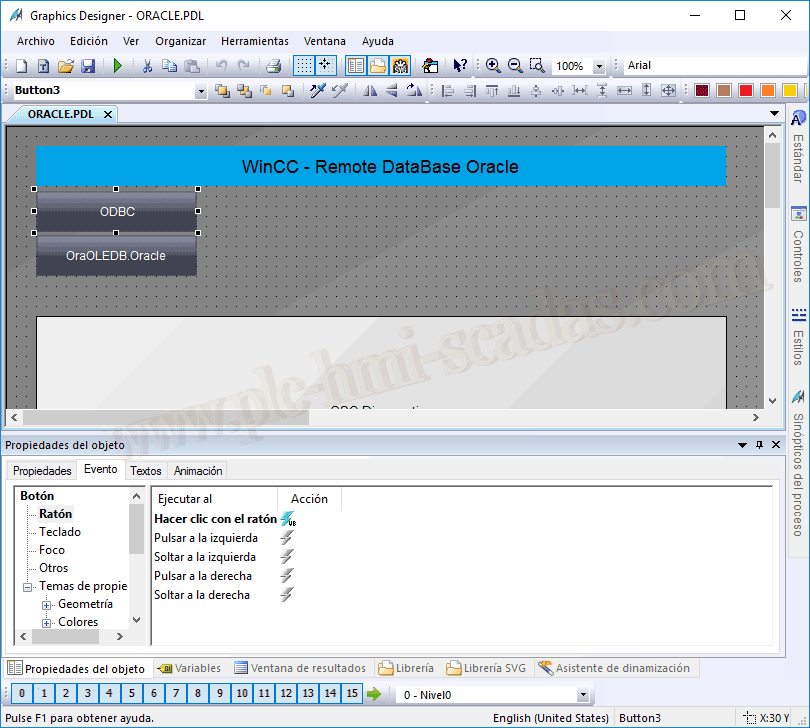
Task: Open the Button3 object selector dropdown
Action: coord(201,92)
